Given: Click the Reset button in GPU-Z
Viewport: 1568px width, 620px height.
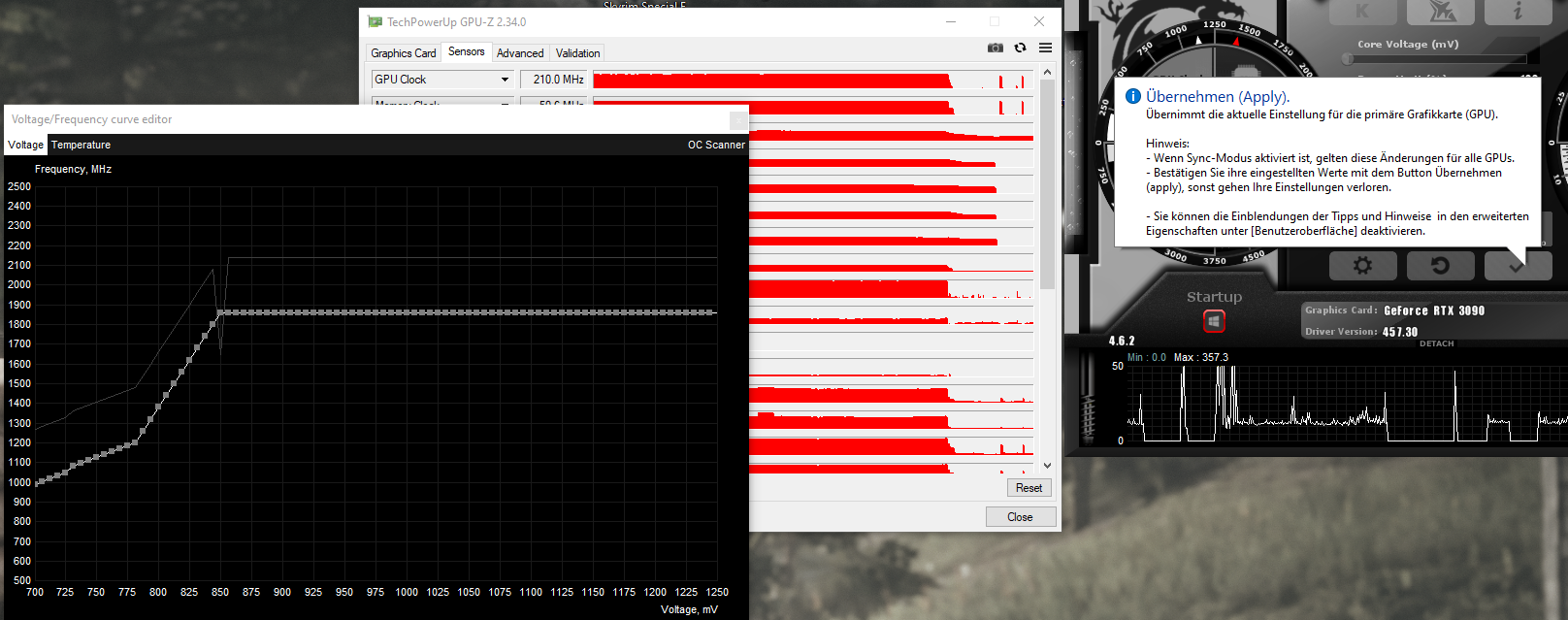Looking at the screenshot, I should 1029,488.
